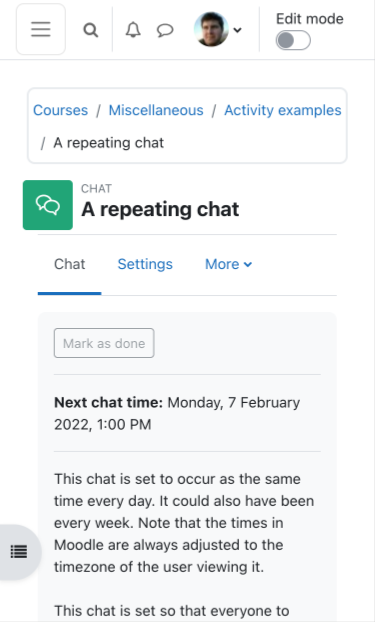Switch to the Settings tab

click(x=145, y=264)
